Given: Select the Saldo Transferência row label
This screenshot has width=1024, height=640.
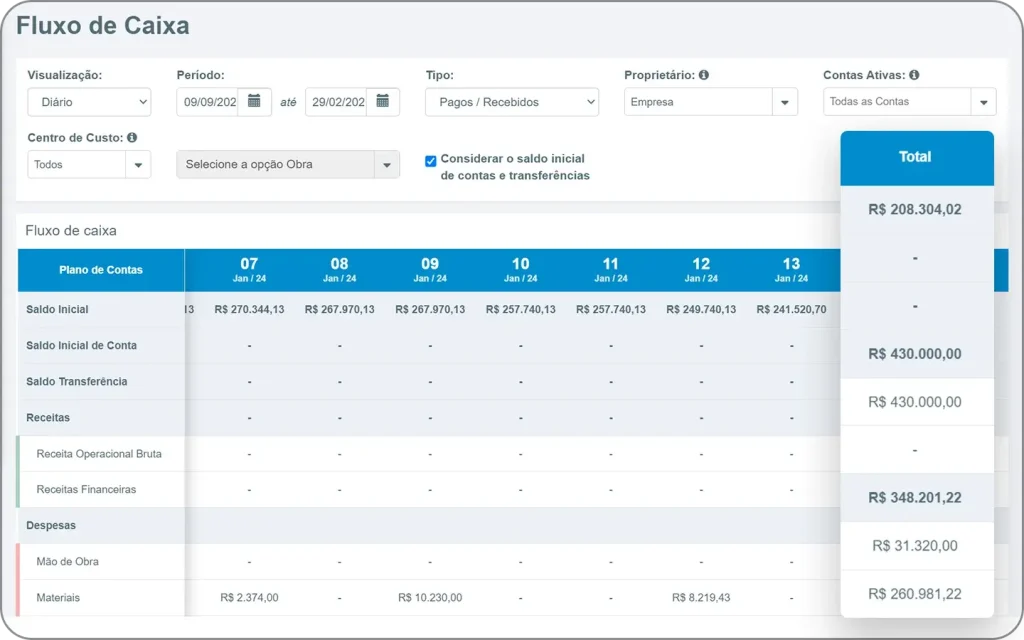Looking at the screenshot, I should (x=76, y=381).
